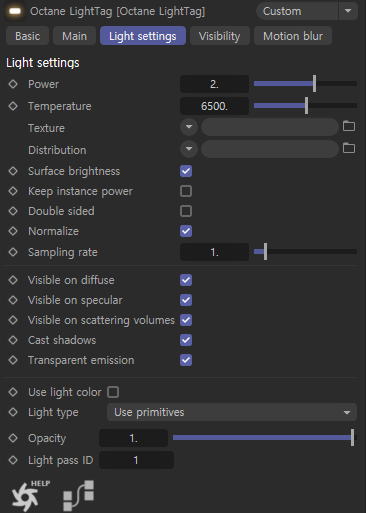Click the Light pass ID field
This screenshot has width=366, height=513.
pos(136,460)
